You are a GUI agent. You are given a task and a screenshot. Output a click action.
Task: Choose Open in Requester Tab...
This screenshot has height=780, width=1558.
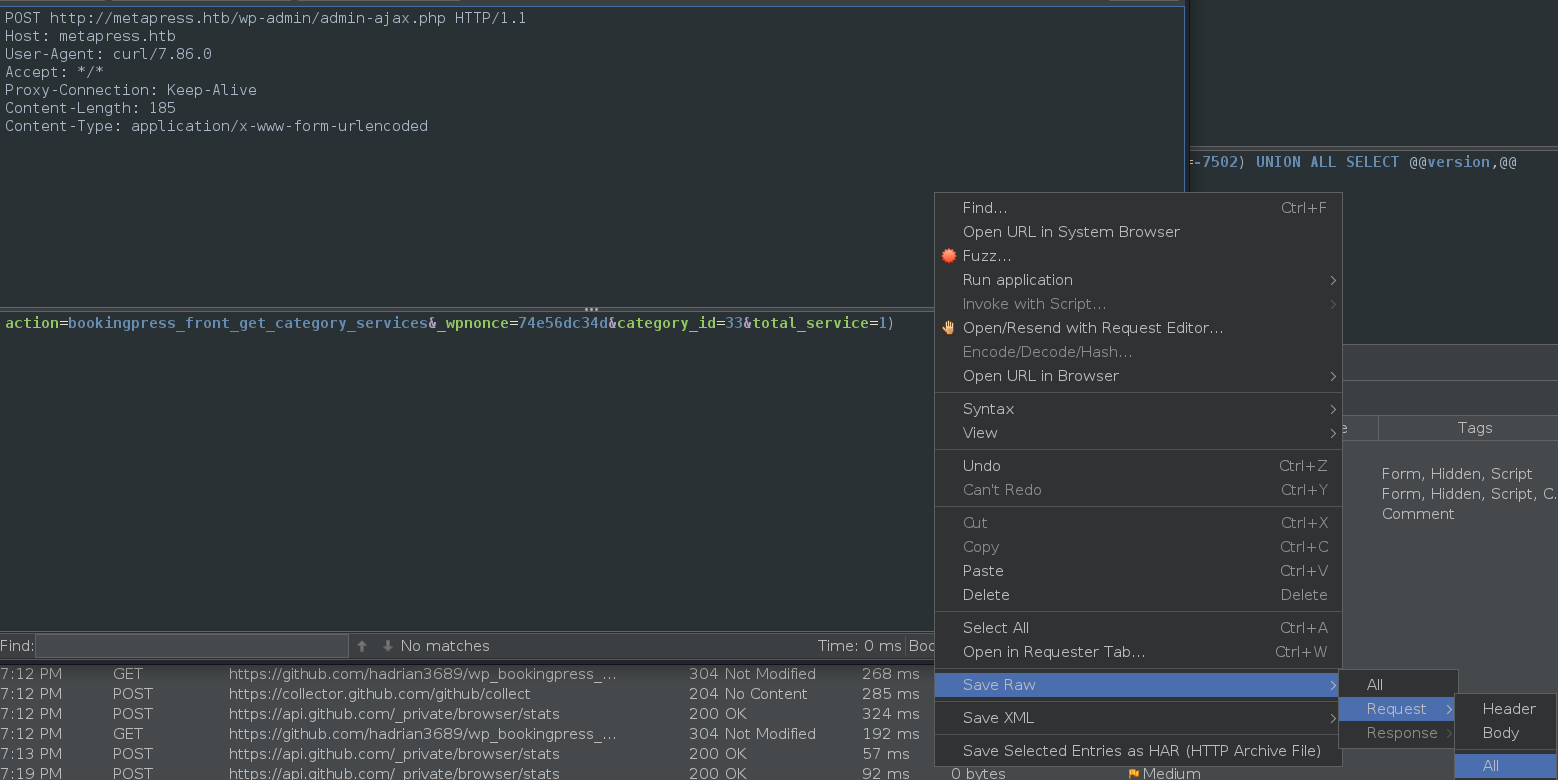(1138, 652)
